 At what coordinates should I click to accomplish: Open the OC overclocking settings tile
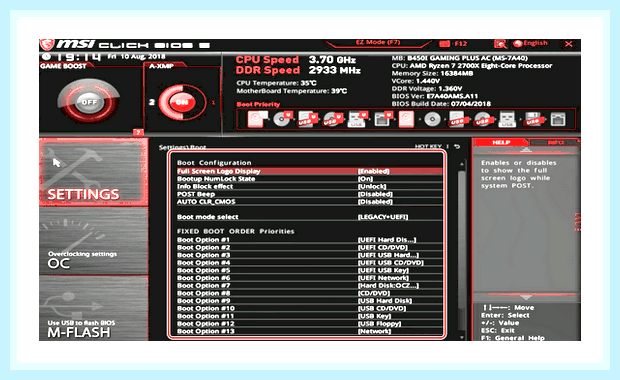point(93,241)
